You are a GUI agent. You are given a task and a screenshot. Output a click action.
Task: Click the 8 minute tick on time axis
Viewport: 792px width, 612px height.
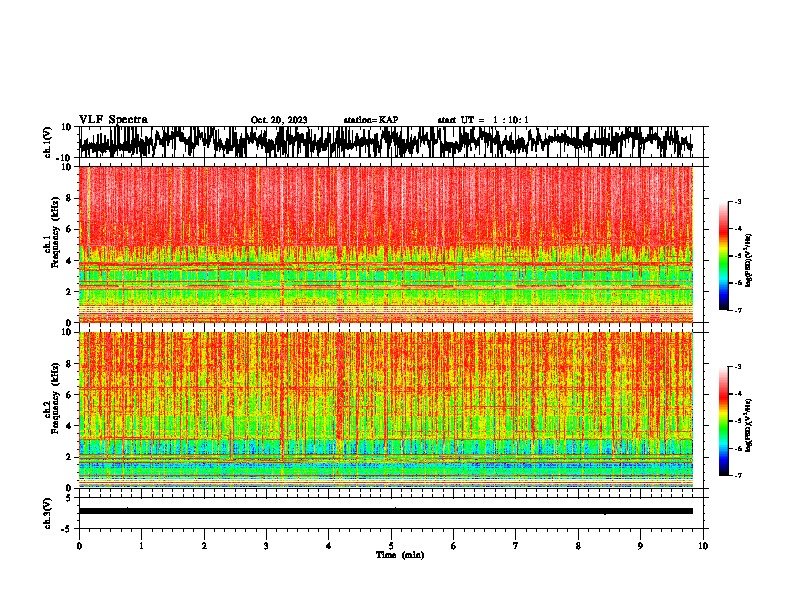coord(578,546)
